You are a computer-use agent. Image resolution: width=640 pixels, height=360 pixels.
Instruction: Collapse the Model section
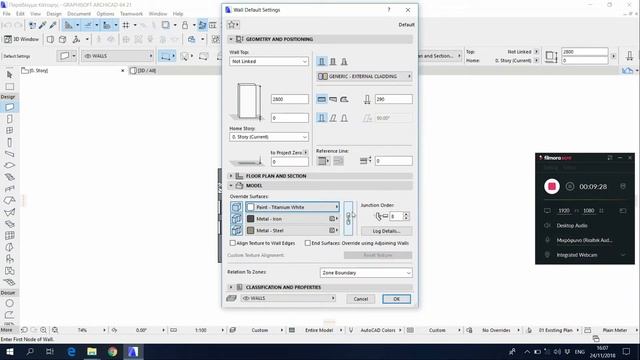pos(231,186)
